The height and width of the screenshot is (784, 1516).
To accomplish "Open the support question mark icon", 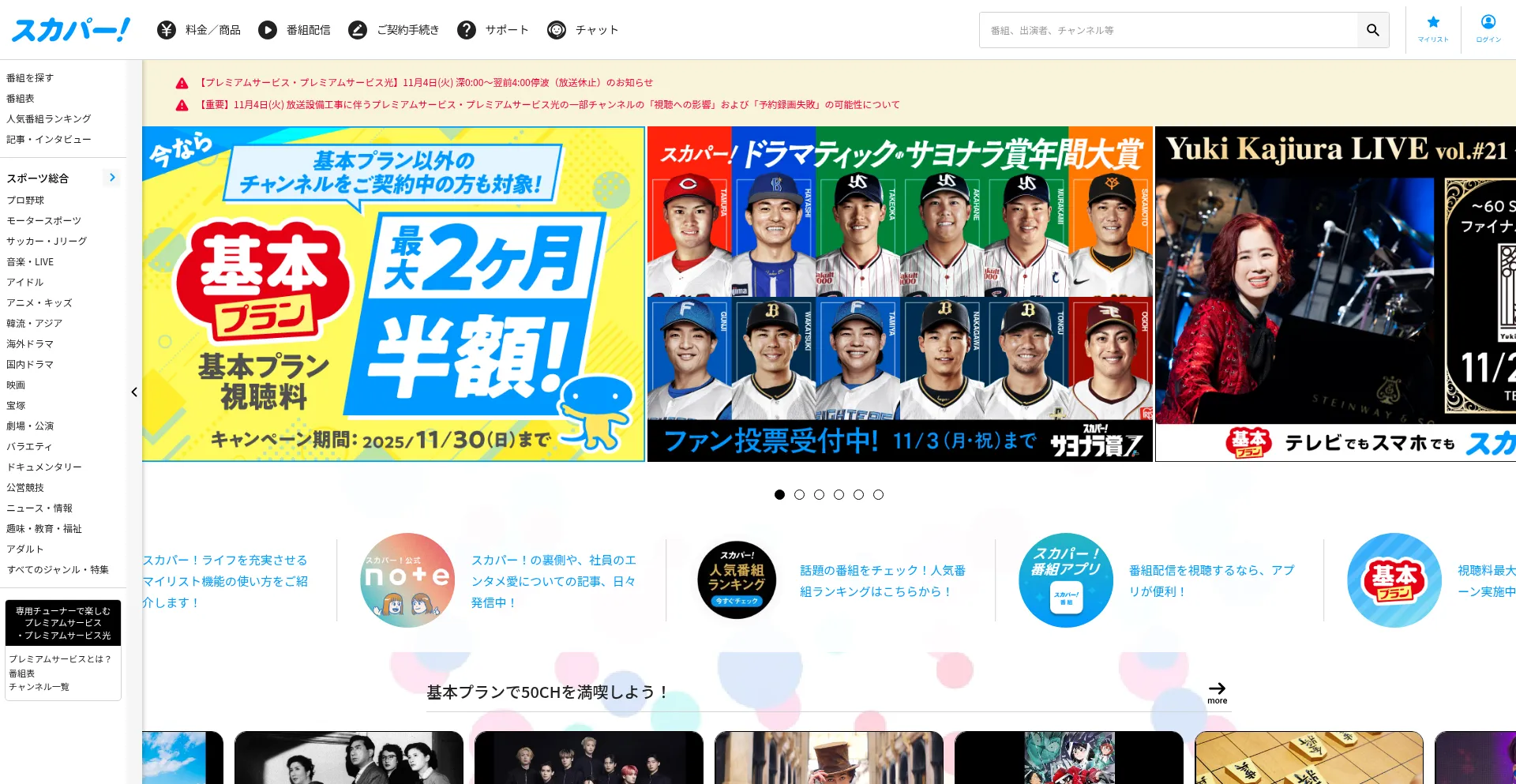I will pyautogui.click(x=467, y=30).
